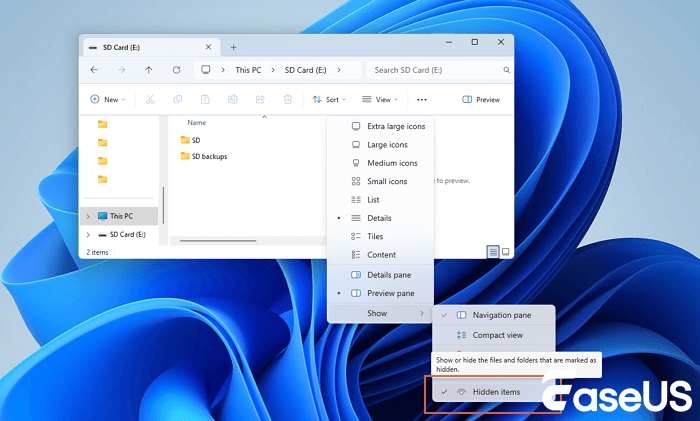The width and height of the screenshot is (700, 421).
Task: Enable the Details pane option
Action: [x=388, y=274]
